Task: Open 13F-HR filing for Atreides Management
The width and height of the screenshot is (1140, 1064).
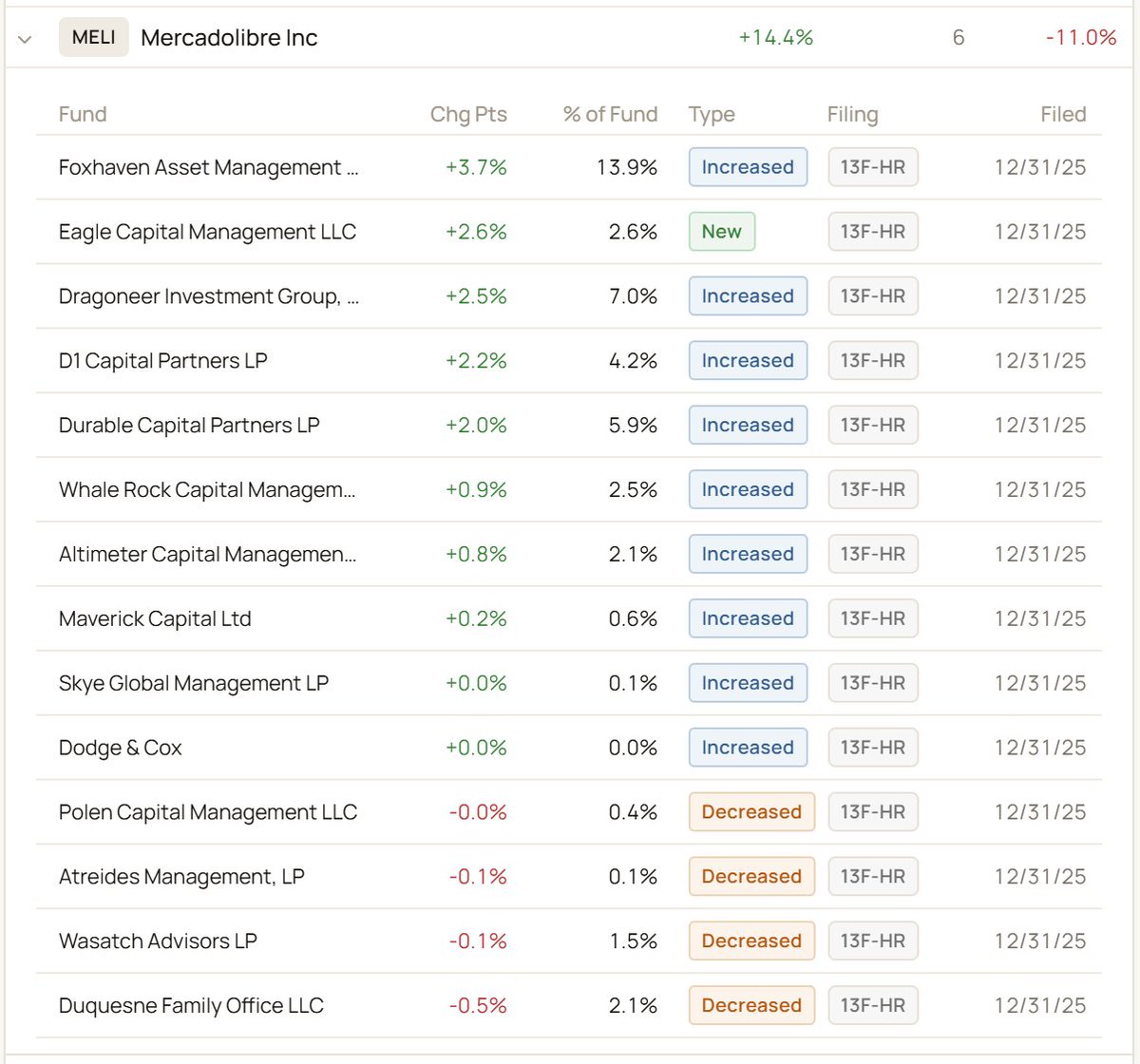Action: pos(873,877)
